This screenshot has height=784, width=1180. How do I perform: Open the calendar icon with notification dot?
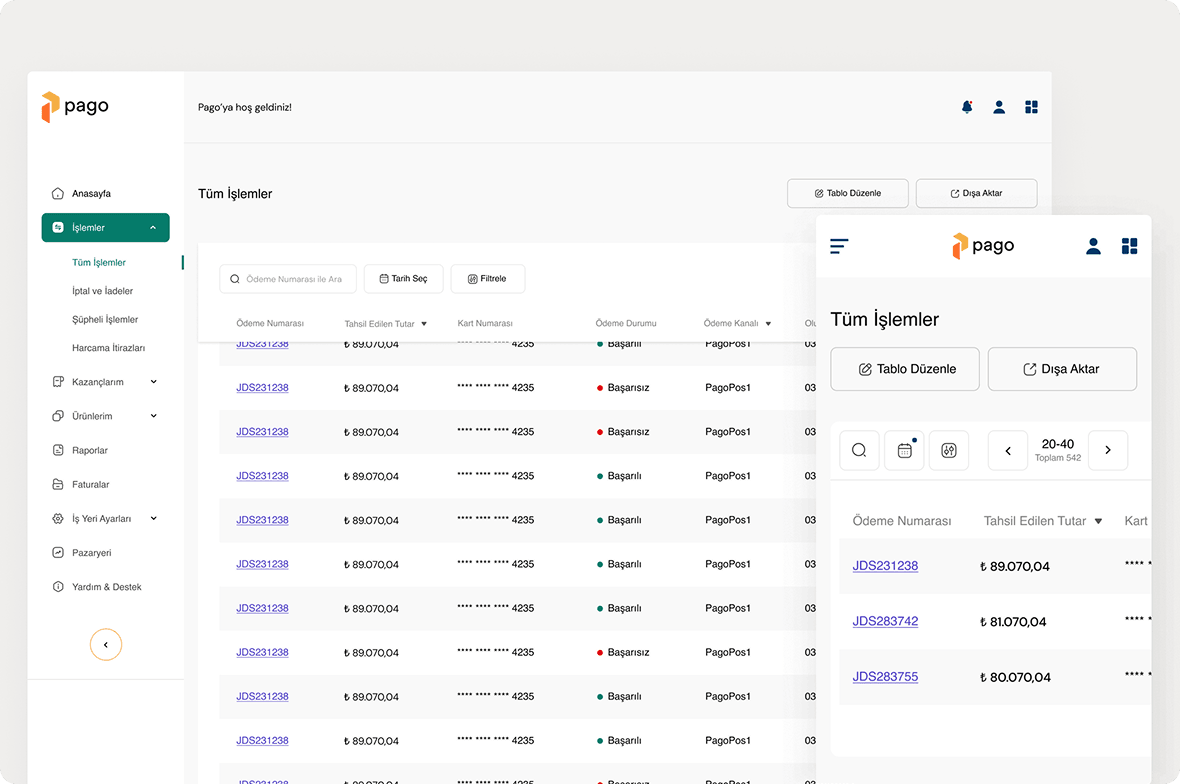(904, 450)
